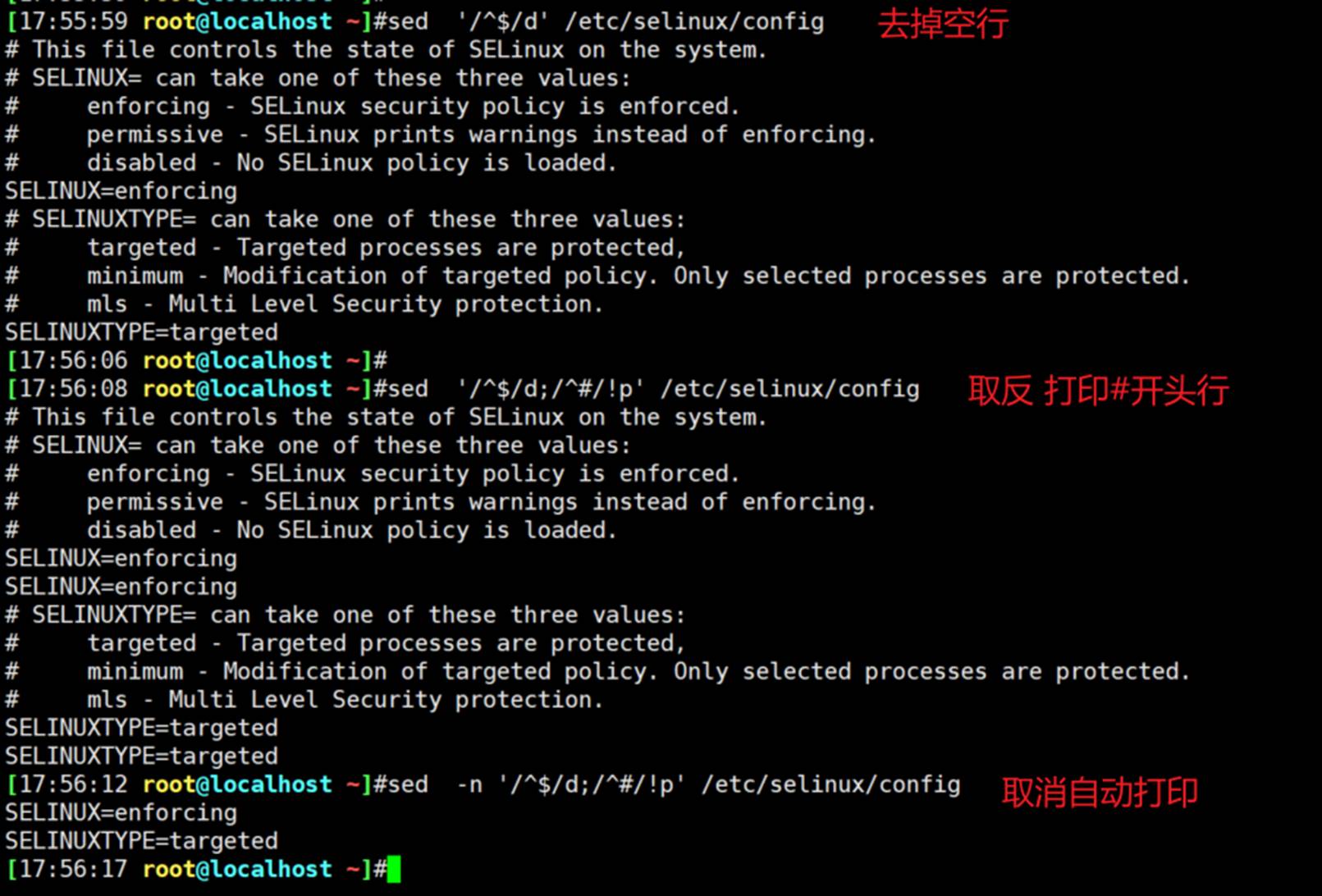Click root@localhost on the 17:56:06 prompt
Viewport: 1322px width, 896px height.
point(237,360)
